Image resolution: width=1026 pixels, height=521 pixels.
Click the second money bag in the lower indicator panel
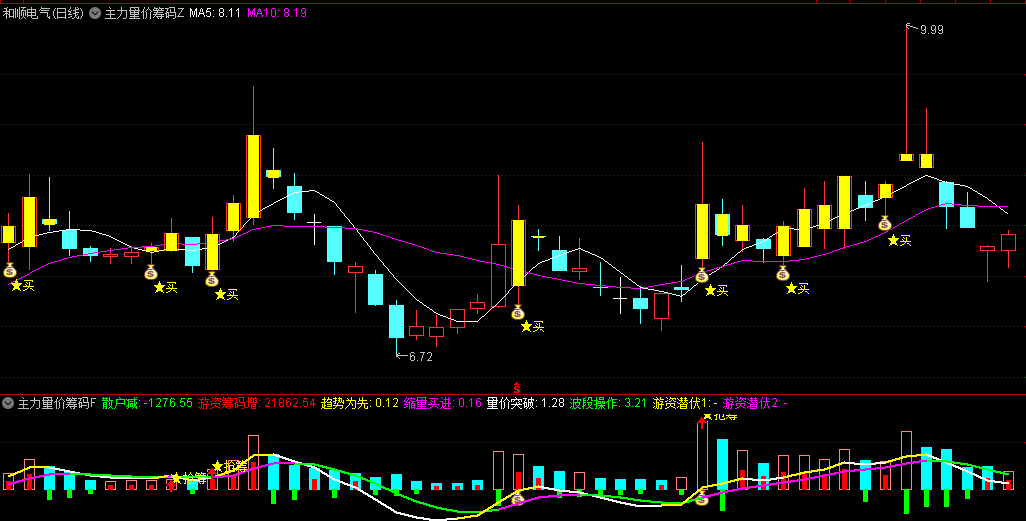tap(701, 499)
